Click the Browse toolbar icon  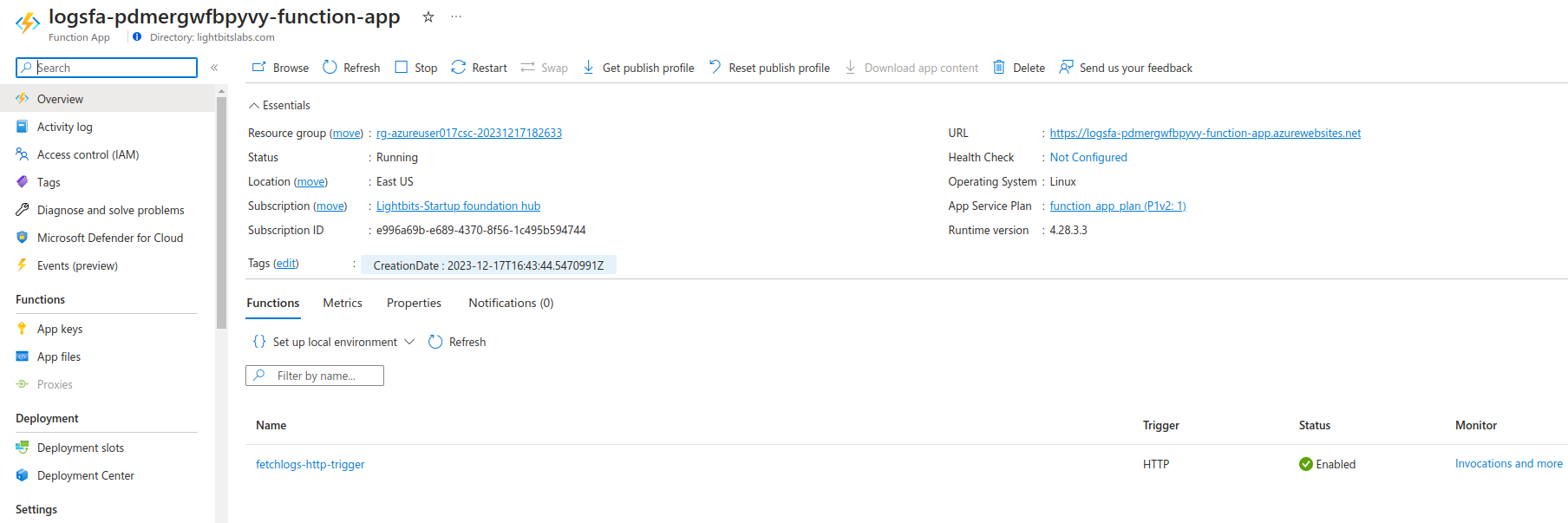tap(258, 68)
